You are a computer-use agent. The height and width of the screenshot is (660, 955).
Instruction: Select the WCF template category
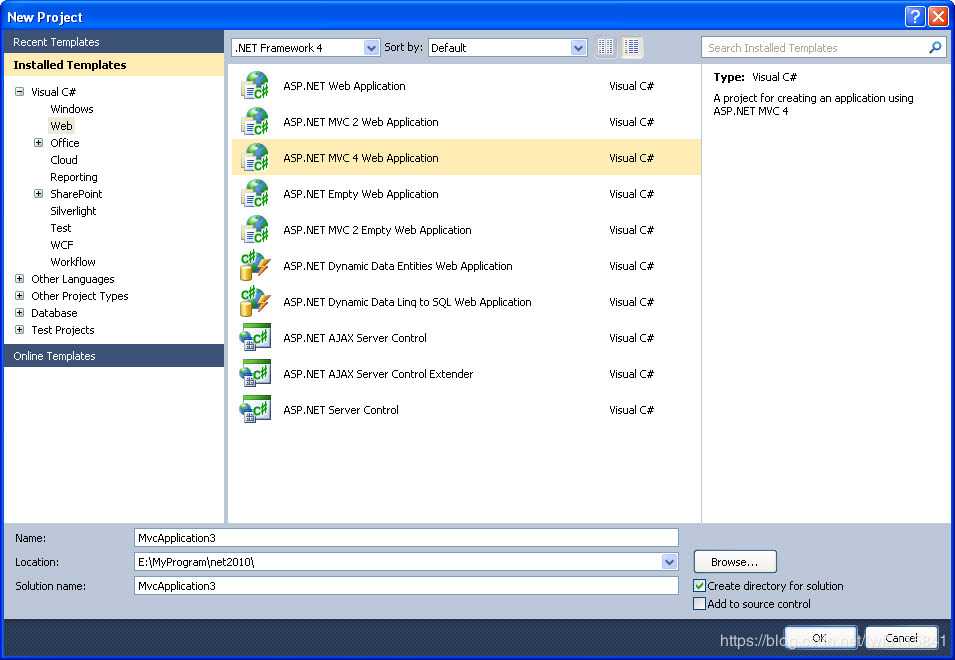tap(62, 245)
